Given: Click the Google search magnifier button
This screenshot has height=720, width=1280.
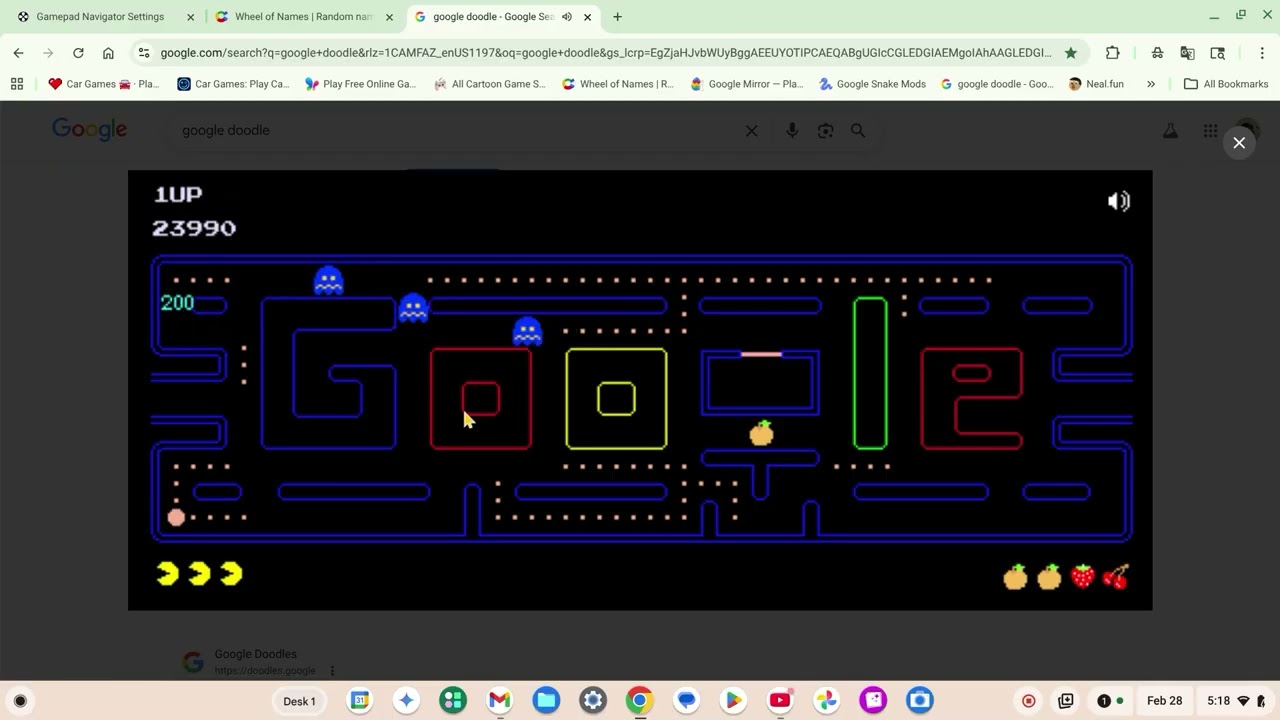Looking at the screenshot, I should click(x=858, y=130).
